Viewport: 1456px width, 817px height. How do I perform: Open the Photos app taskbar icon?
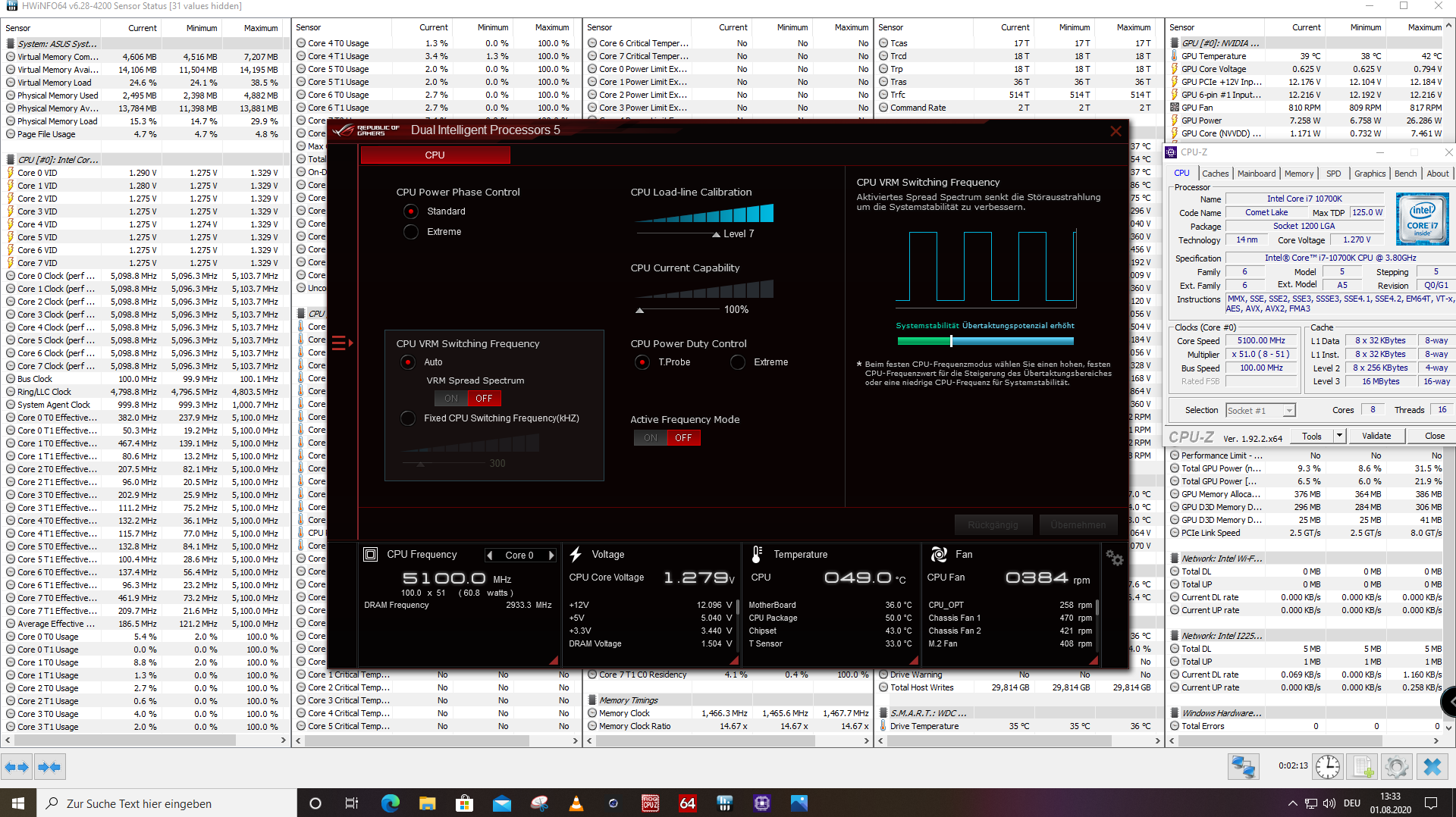click(x=799, y=803)
